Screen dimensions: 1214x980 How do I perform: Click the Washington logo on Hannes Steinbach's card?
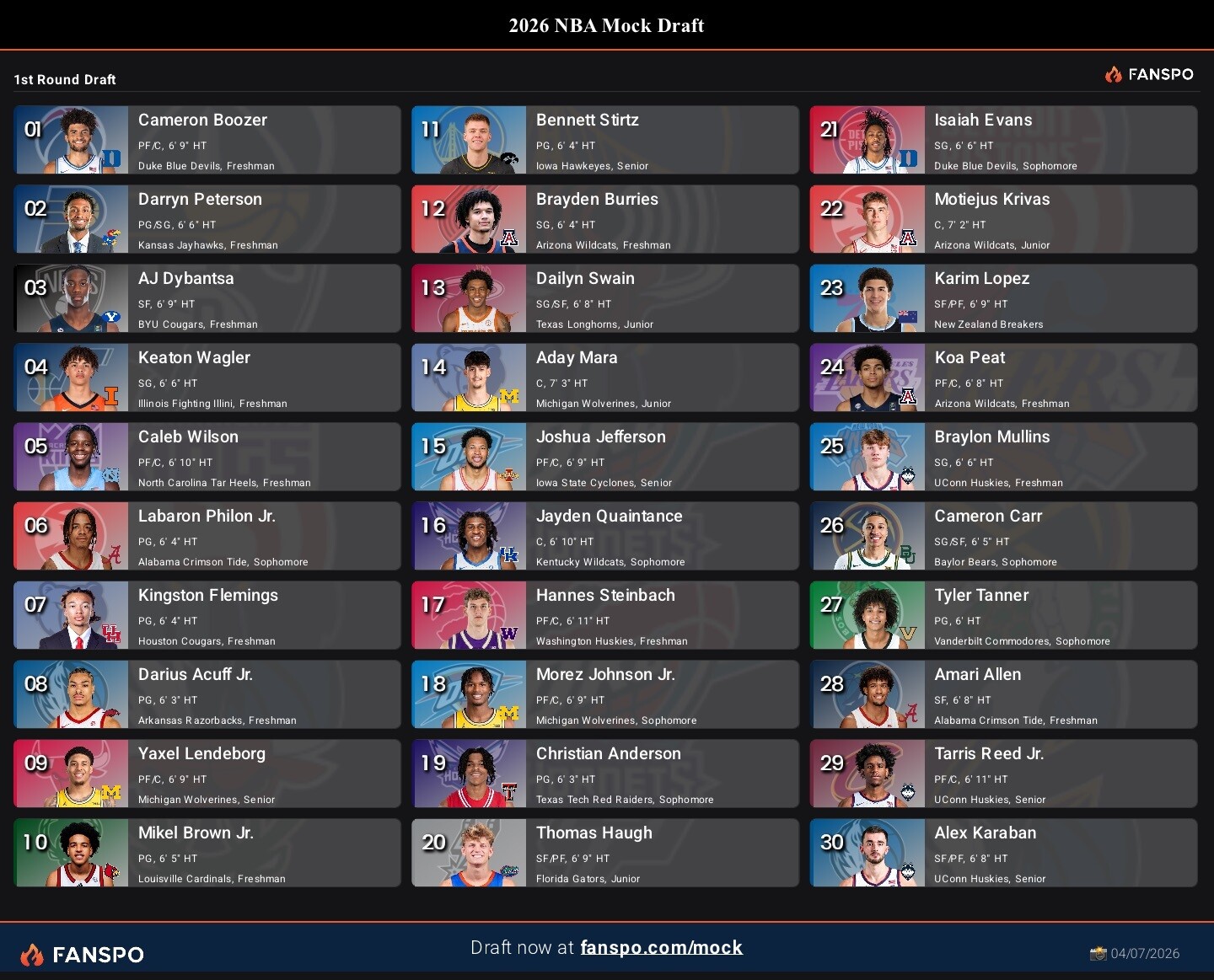[509, 634]
